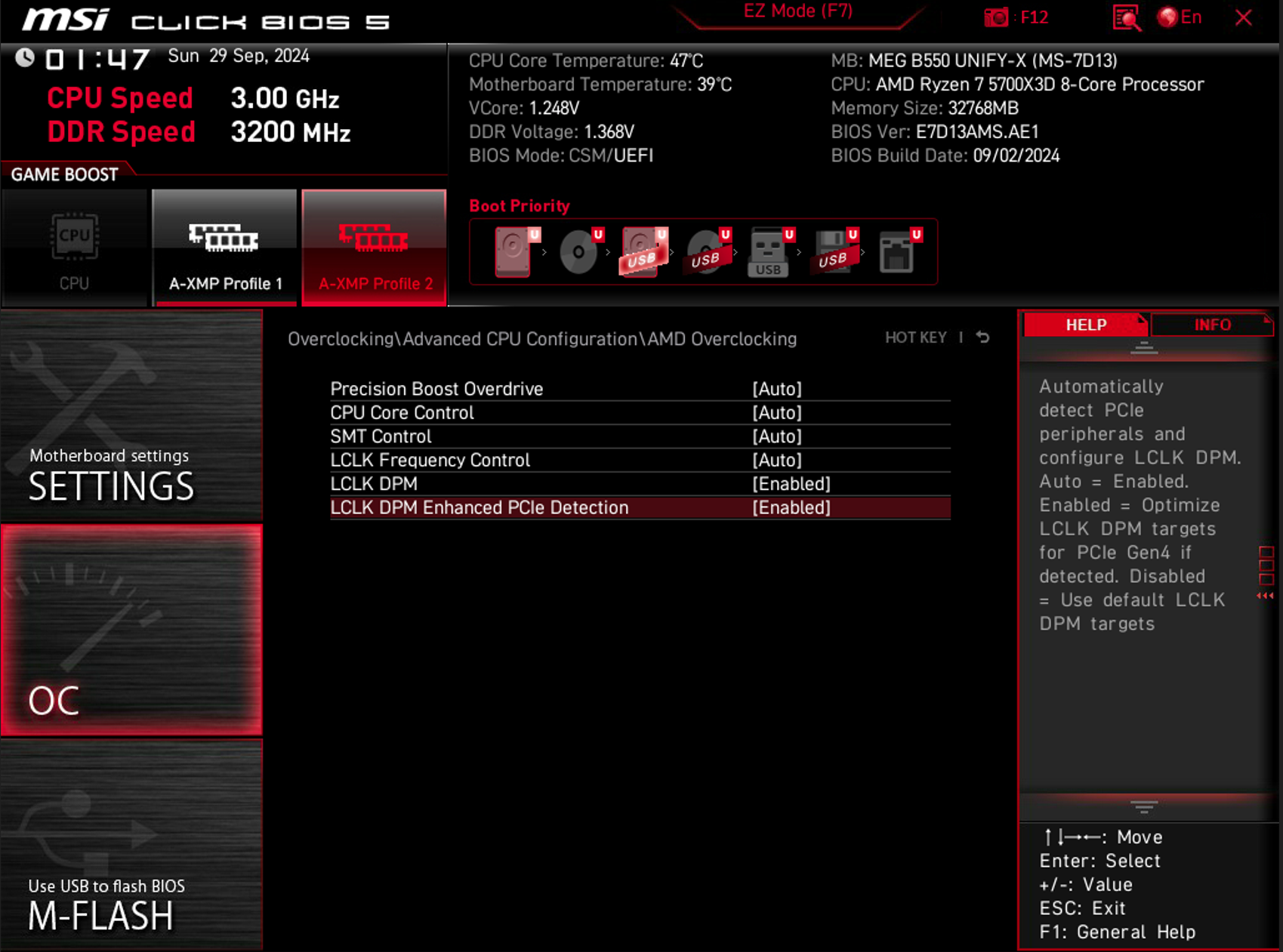Image resolution: width=1283 pixels, height=952 pixels.
Task: Click the date Sun 29 Sep, 2024
Action: [239, 56]
